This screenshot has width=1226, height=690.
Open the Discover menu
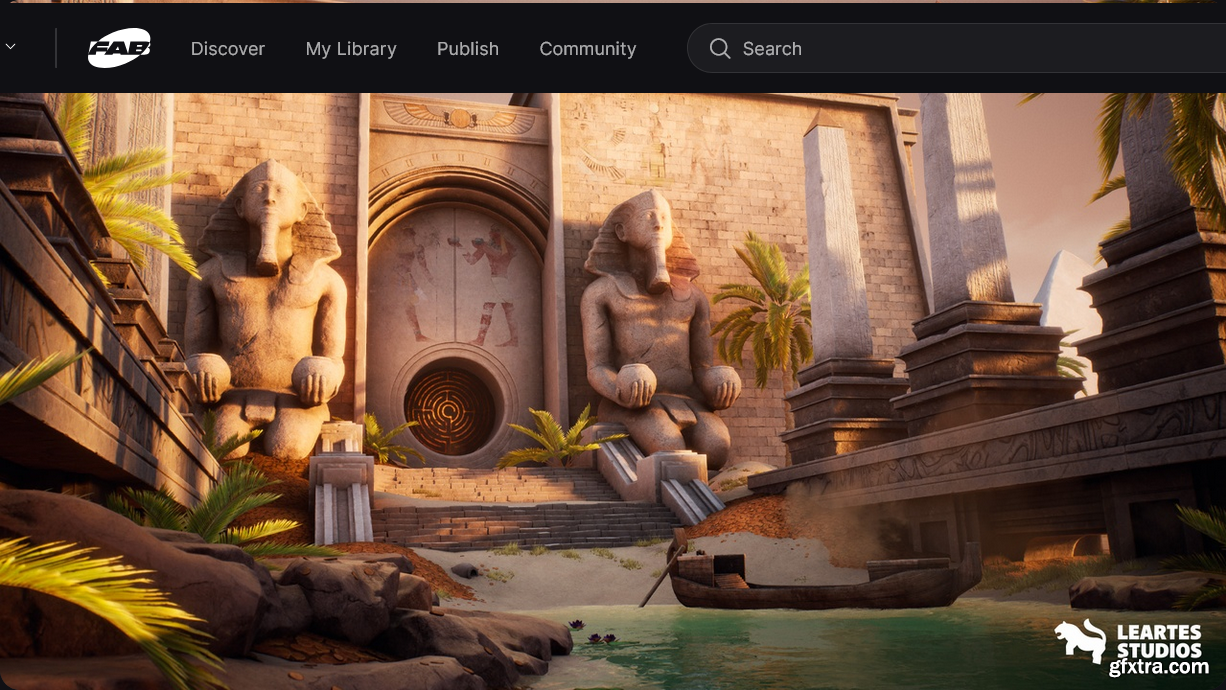(x=227, y=48)
